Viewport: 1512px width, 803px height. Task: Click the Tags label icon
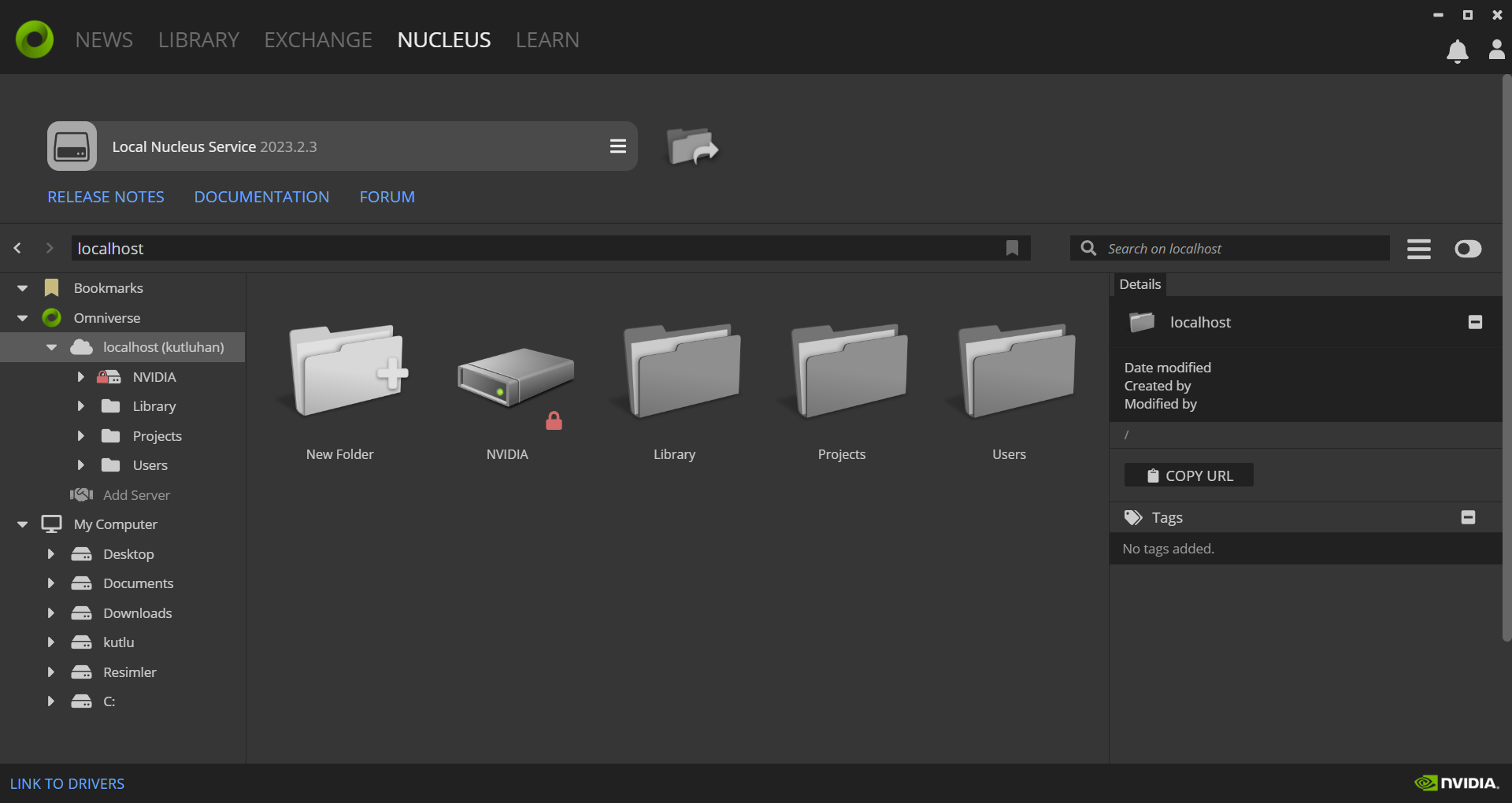pyautogui.click(x=1133, y=517)
